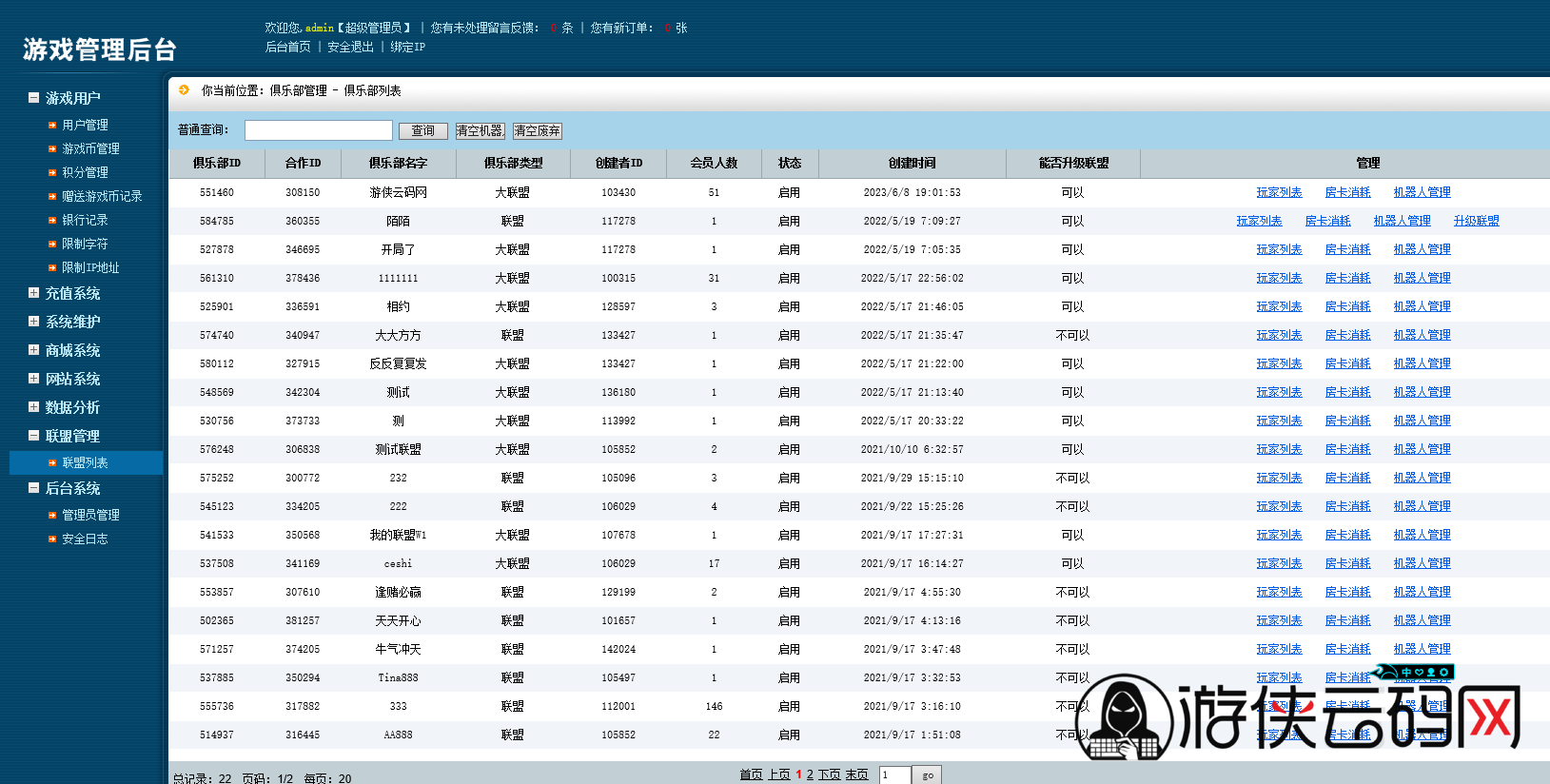Open 机器人管理 for club 游侠云码网
This screenshot has width=1550, height=784.
point(1422,192)
